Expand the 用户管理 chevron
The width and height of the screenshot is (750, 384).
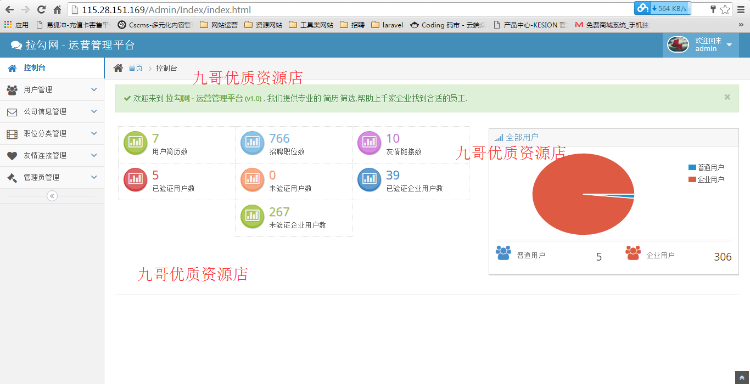tap(94, 89)
